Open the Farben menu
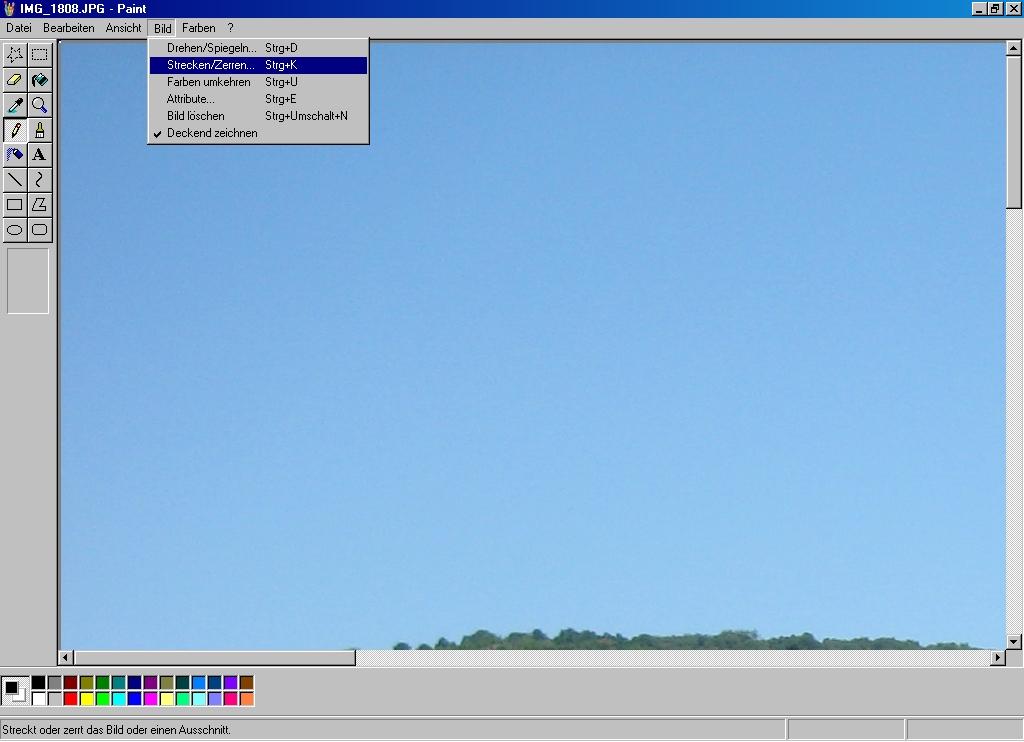1024x742 pixels. pyautogui.click(x=198, y=28)
